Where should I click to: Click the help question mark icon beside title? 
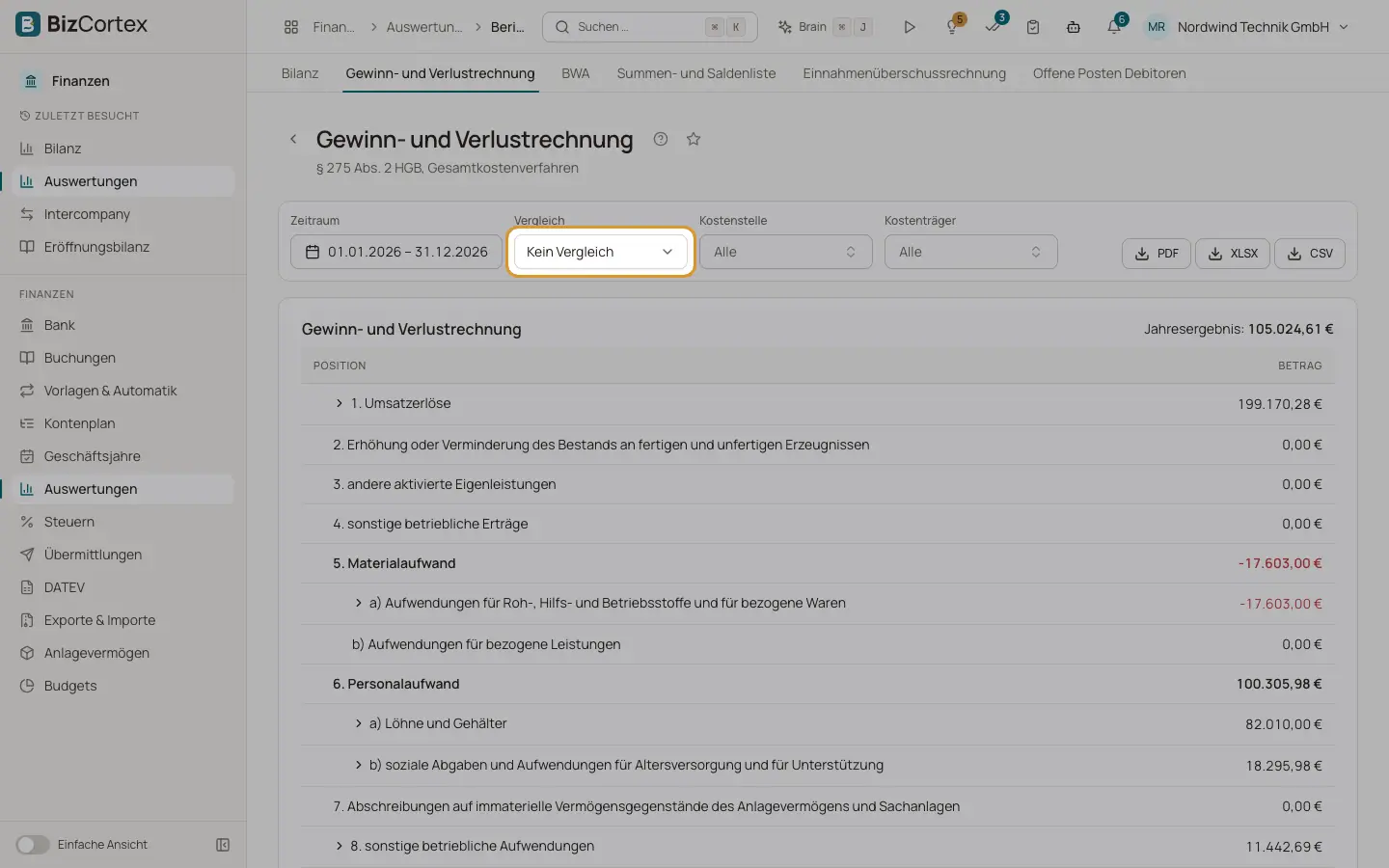pos(661,139)
